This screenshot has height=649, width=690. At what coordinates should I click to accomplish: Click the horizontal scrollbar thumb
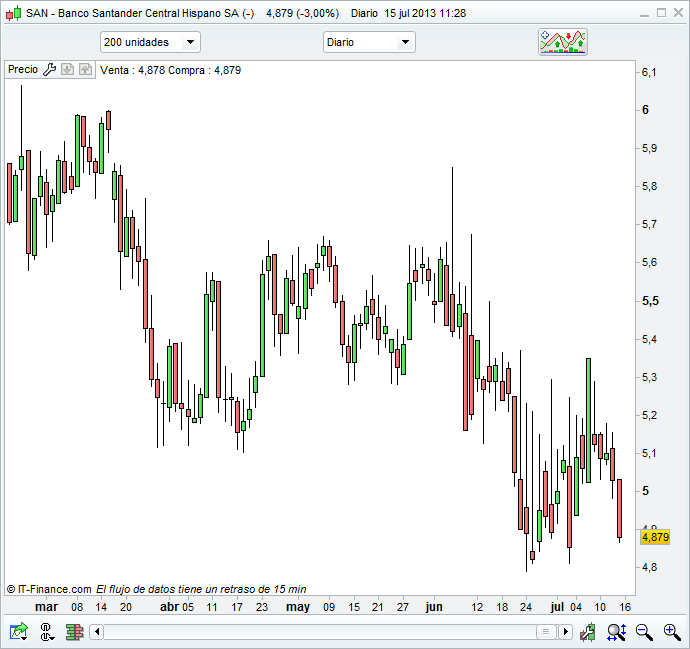coord(546,632)
